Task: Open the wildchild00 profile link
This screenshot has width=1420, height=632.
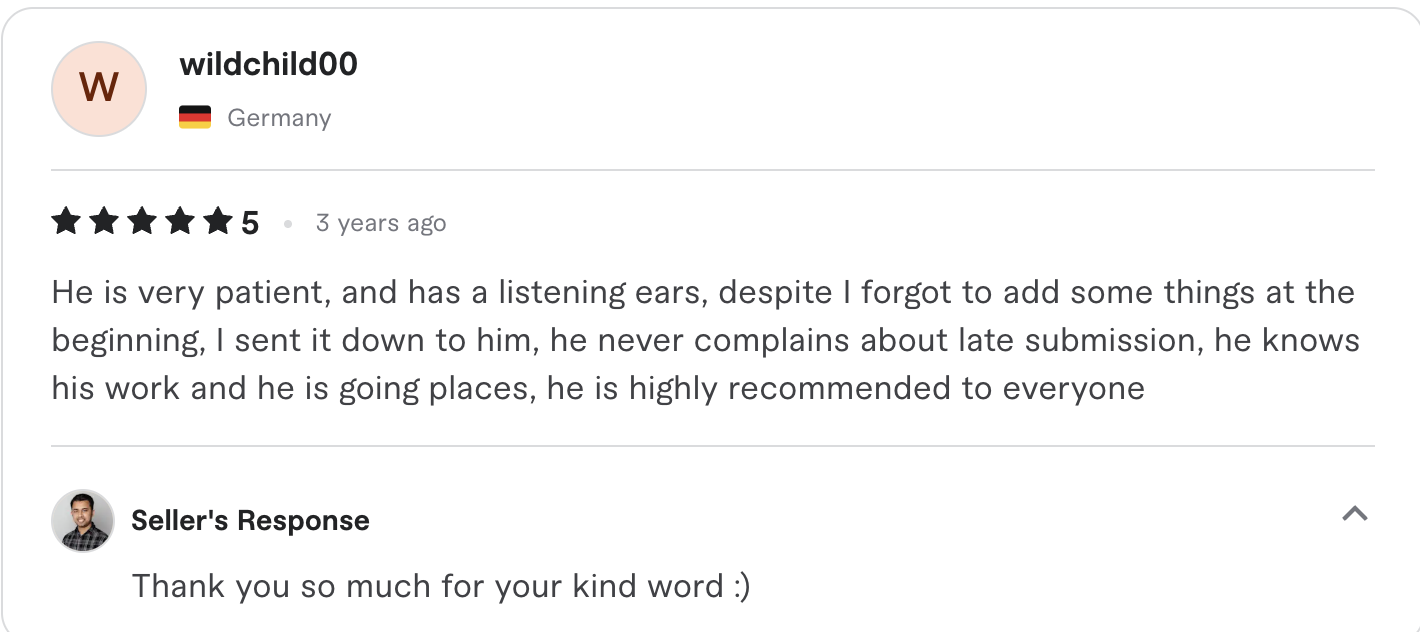Action: click(x=267, y=63)
